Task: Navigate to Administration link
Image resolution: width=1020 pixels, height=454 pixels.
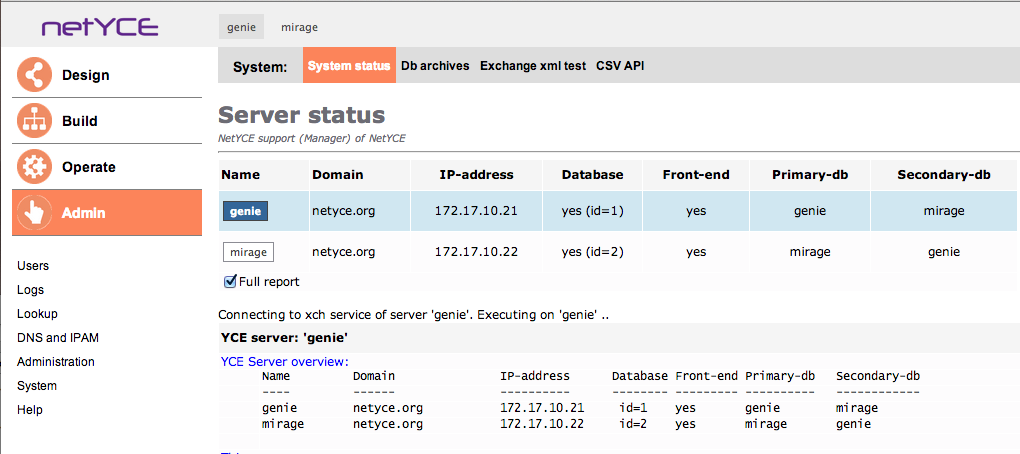Action: coord(56,362)
